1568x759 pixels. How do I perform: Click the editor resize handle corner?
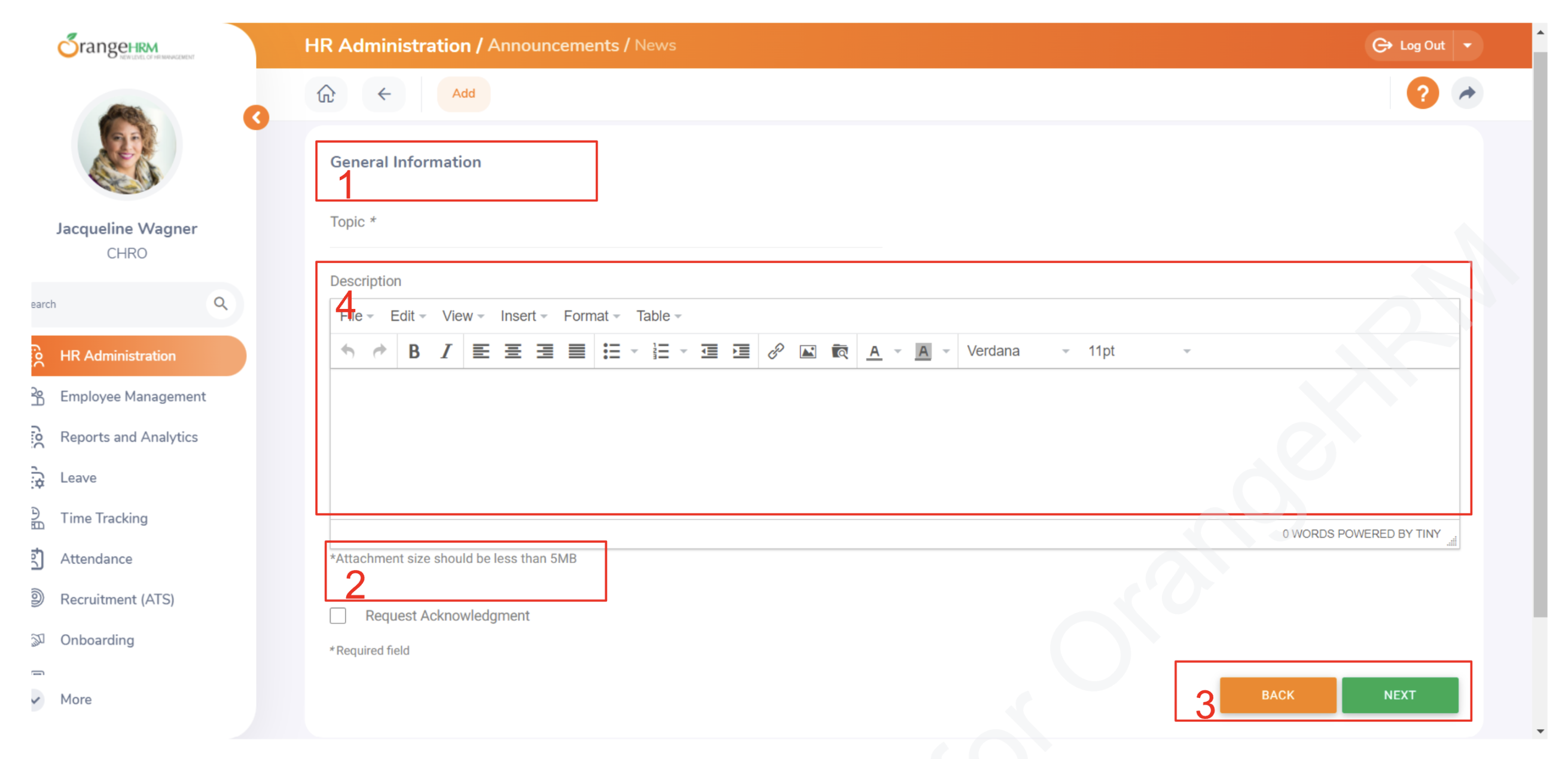tap(1452, 541)
